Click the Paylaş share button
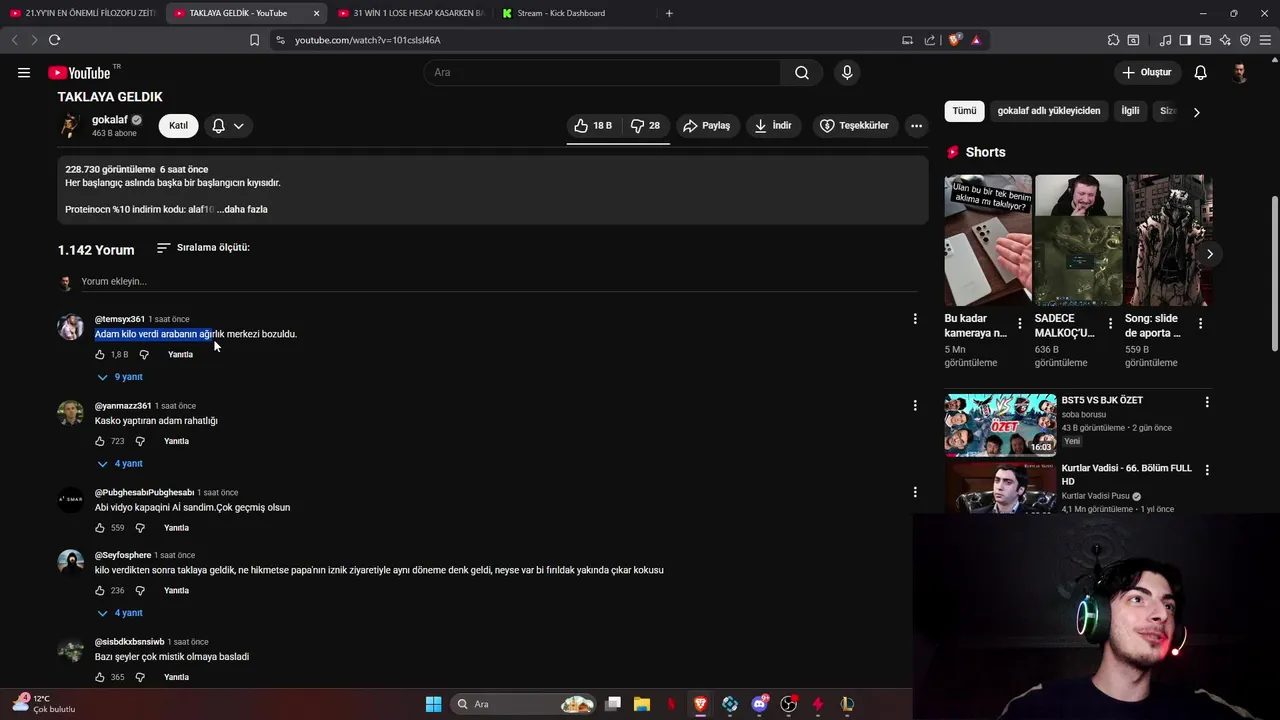The image size is (1280, 720). 706,126
